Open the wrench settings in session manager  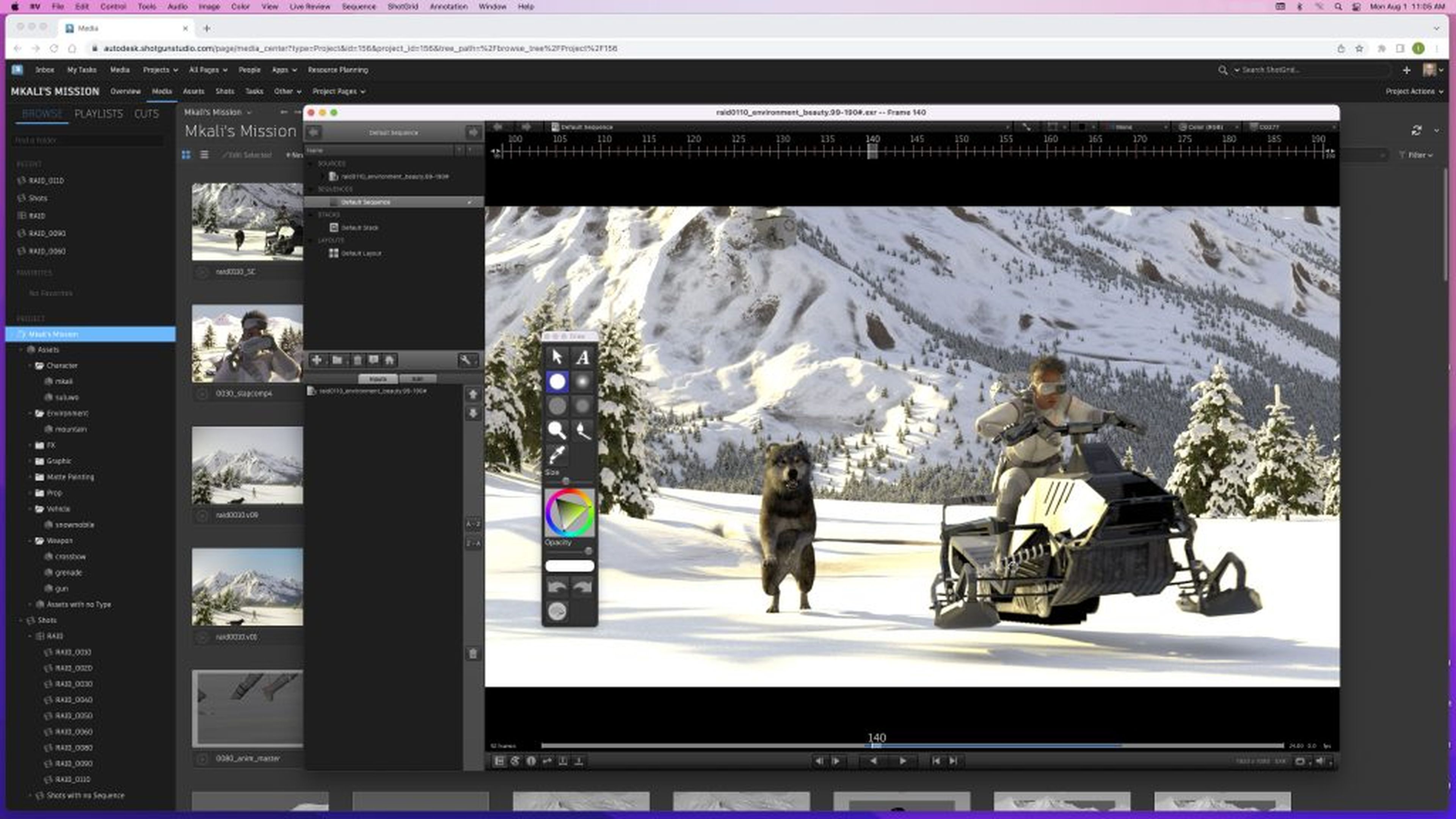(466, 360)
